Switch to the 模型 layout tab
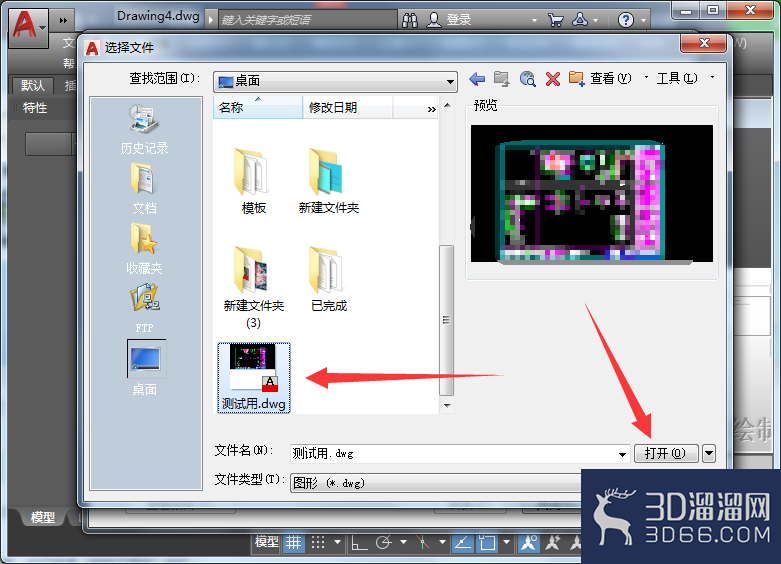781x564 pixels. (x=43, y=517)
